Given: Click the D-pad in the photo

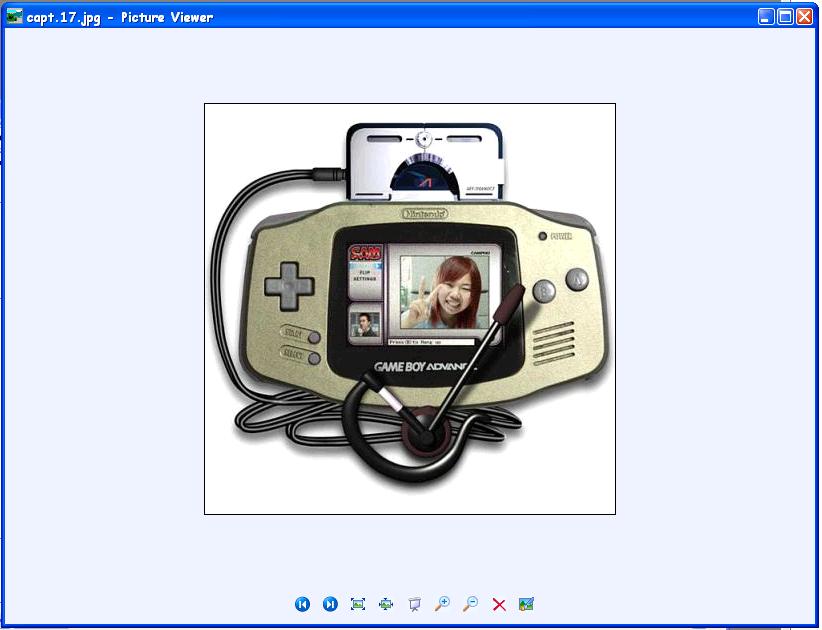Looking at the screenshot, I should pyautogui.click(x=289, y=283).
